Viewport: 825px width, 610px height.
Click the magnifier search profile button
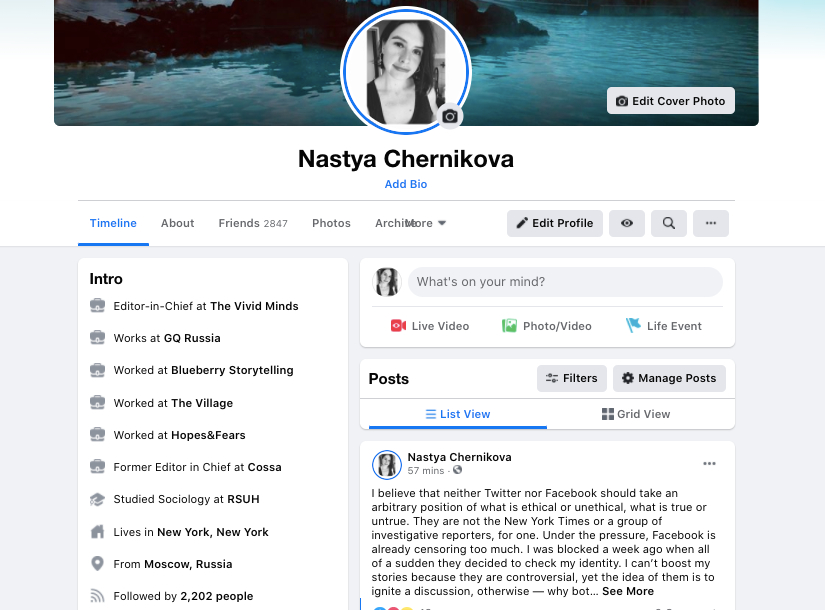click(x=669, y=223)
